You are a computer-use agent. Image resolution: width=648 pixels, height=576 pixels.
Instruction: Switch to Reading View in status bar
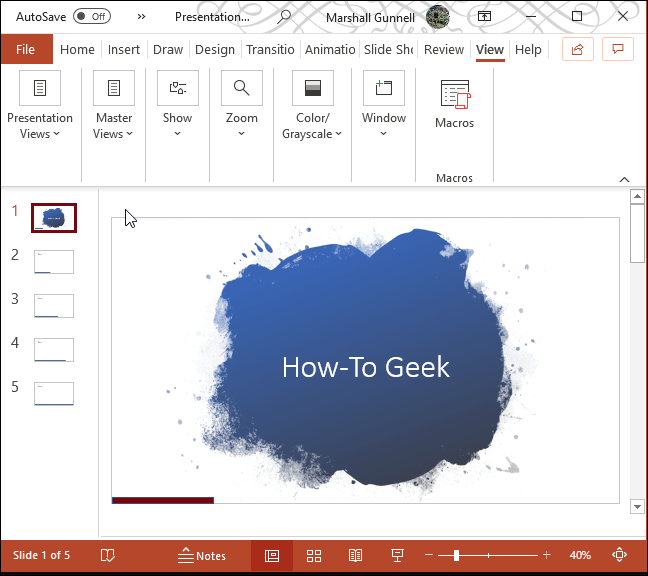(355, 555)
